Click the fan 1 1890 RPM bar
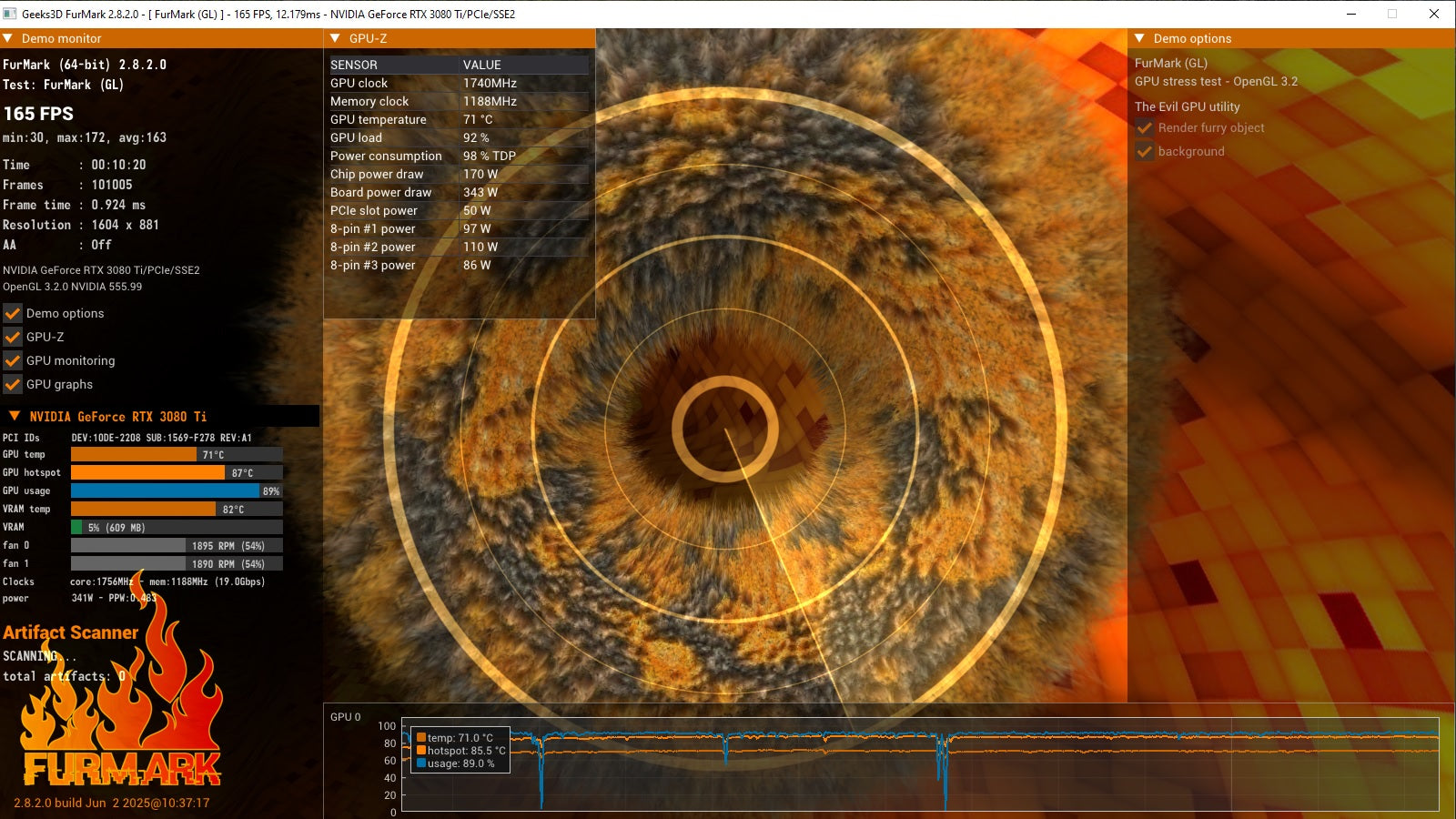 [x=177, y=563]
